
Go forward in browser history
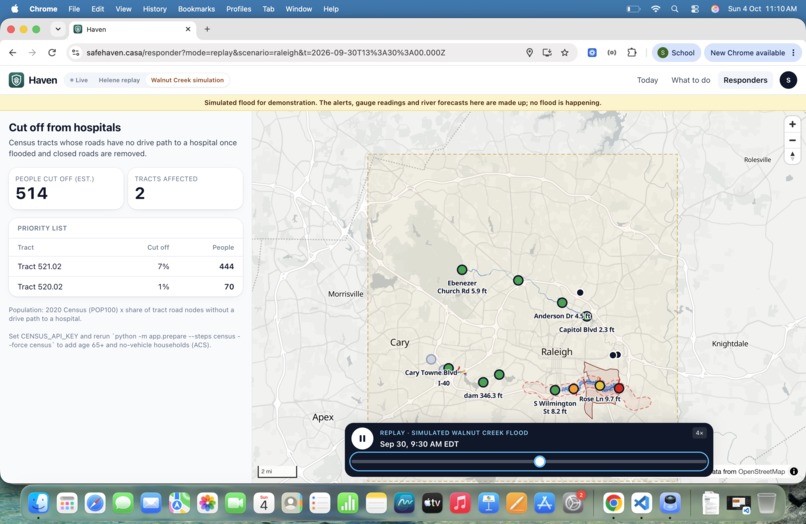(32, 52)
